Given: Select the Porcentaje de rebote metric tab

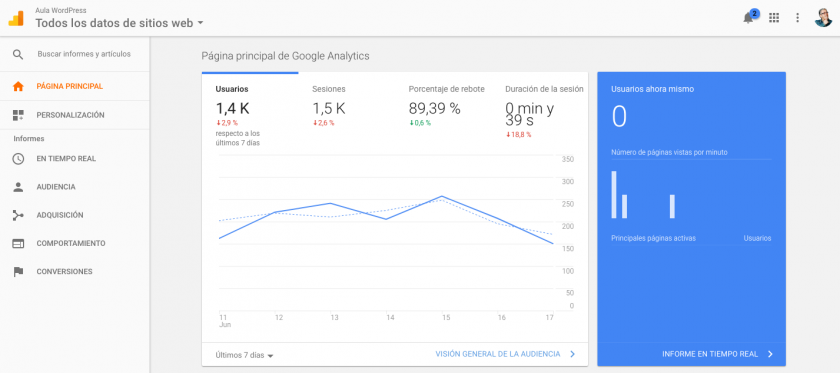Looking at the screenshot, I should click(x=446, y=89).
